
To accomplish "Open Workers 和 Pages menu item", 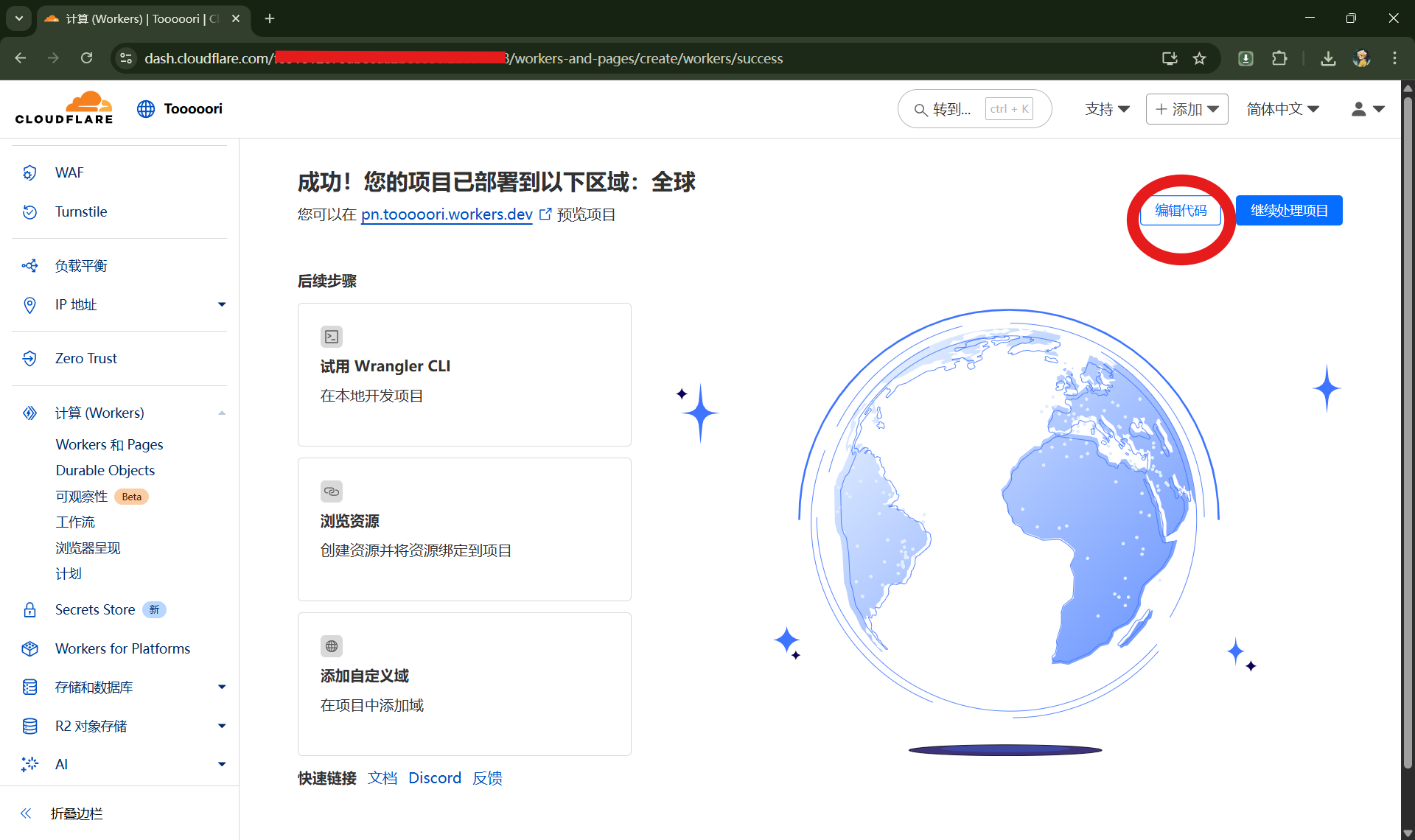I will pos(109,444).
